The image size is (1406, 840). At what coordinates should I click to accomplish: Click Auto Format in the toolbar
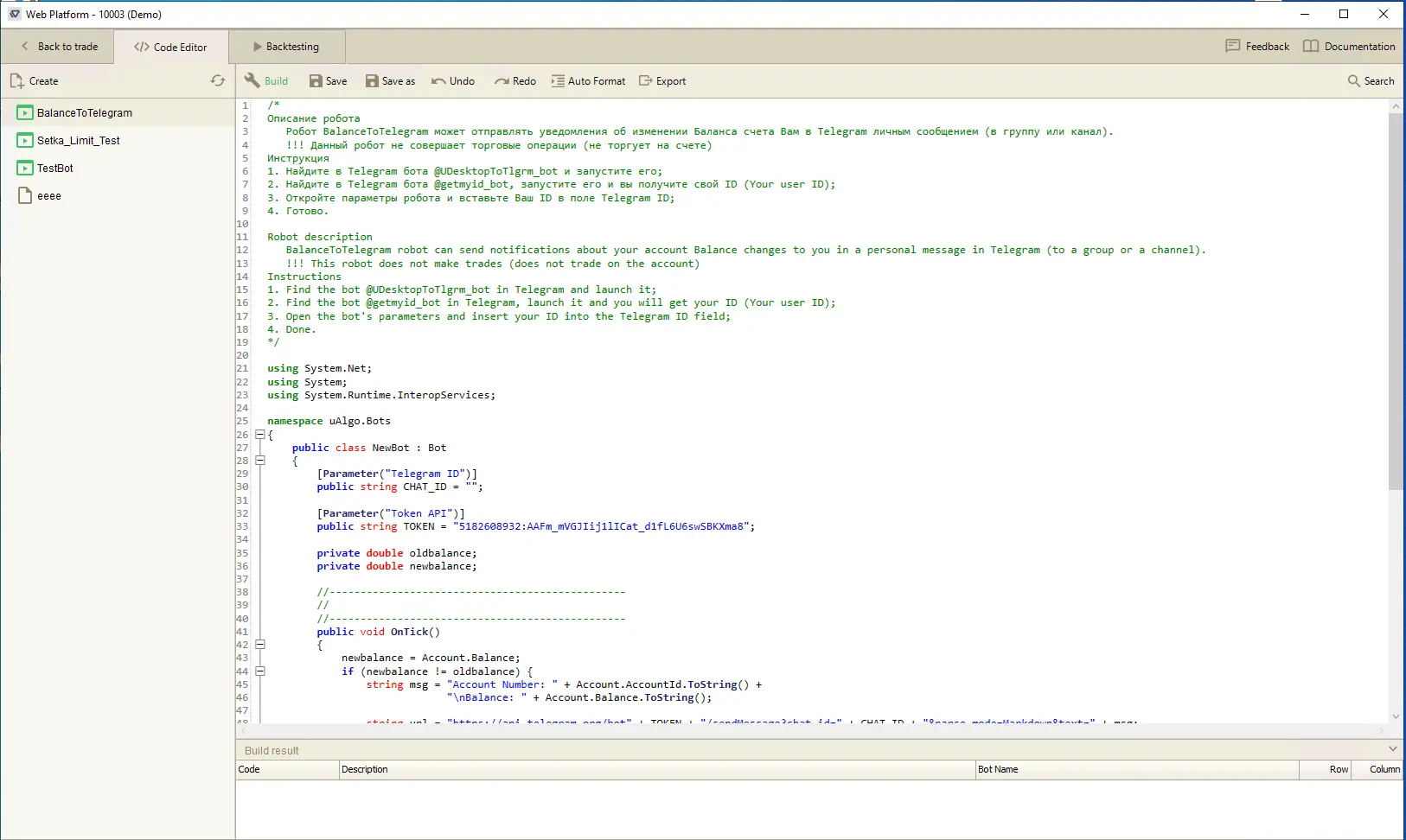tap(588, 81)
